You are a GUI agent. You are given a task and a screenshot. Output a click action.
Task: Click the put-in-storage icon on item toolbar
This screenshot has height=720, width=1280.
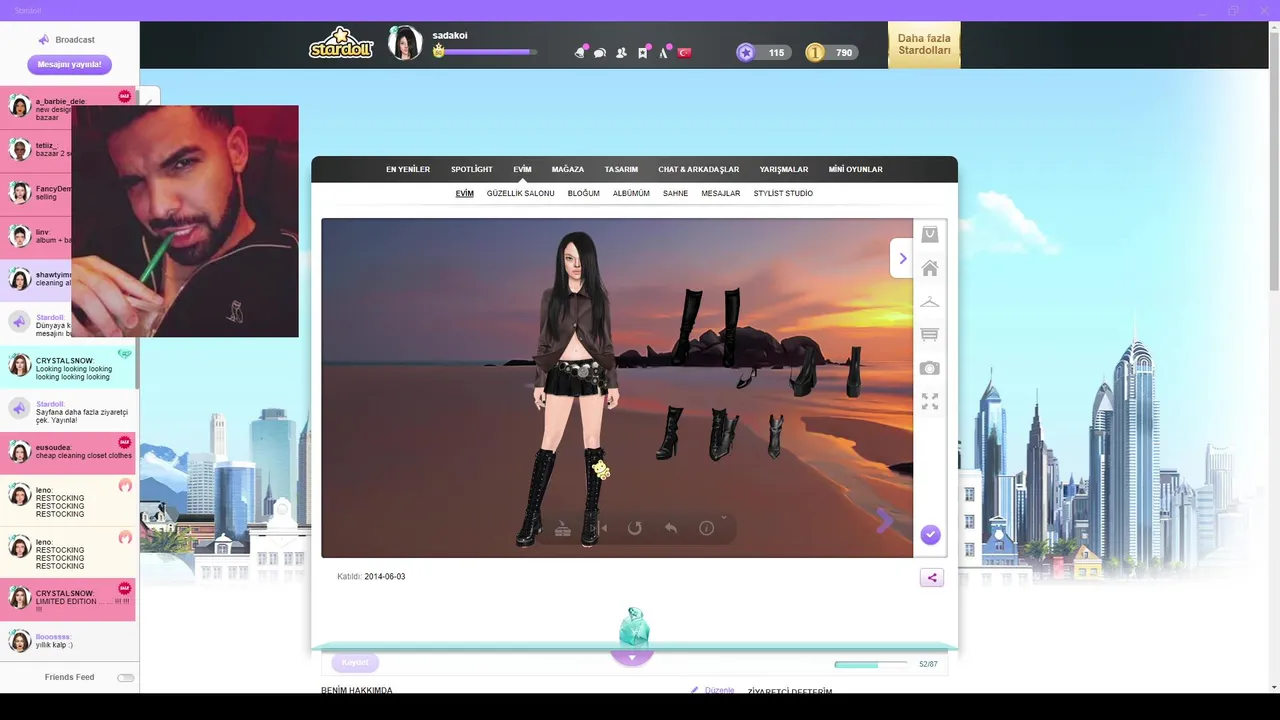click(563, 528)
